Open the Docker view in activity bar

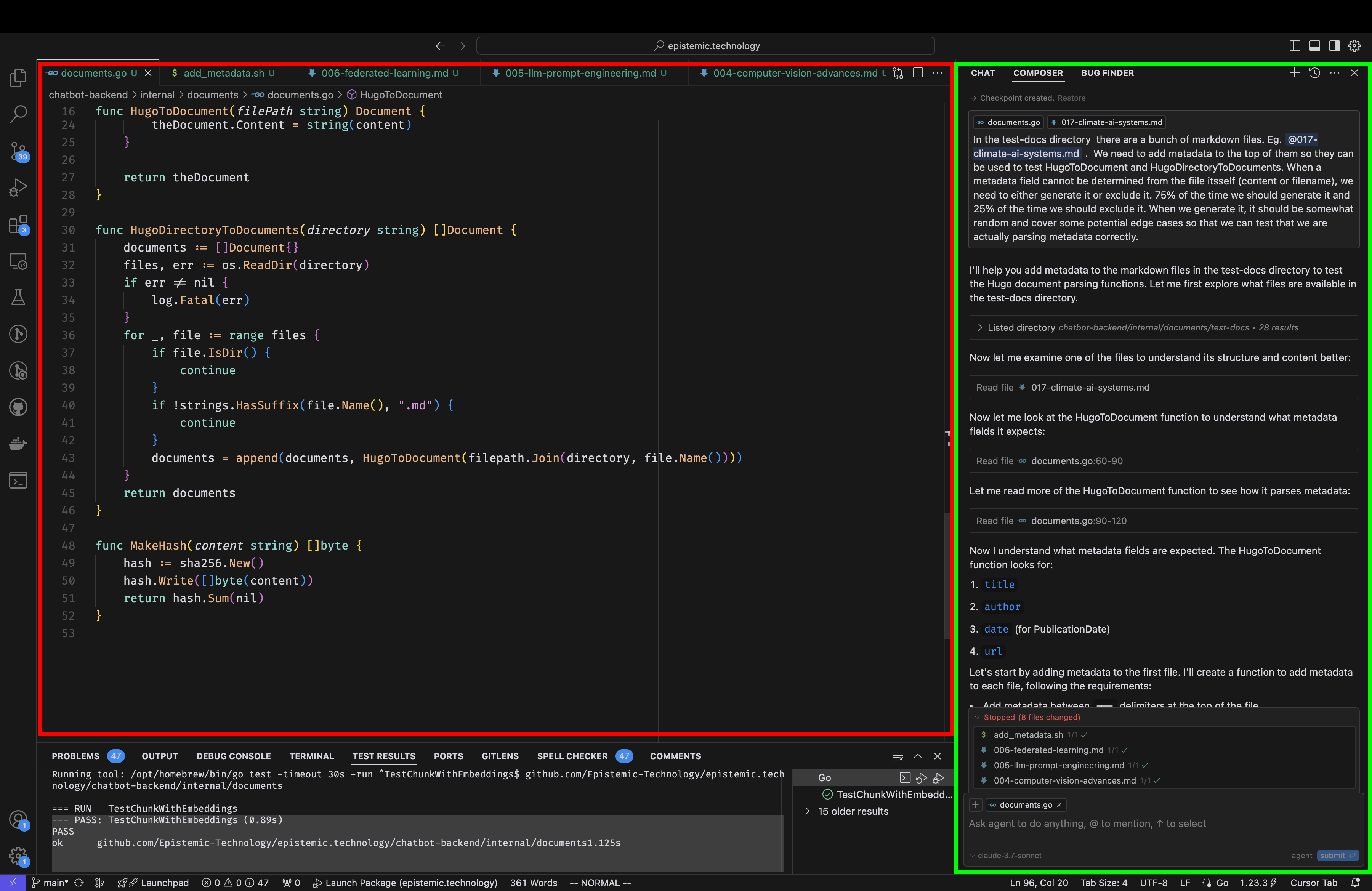pos(18,444)
